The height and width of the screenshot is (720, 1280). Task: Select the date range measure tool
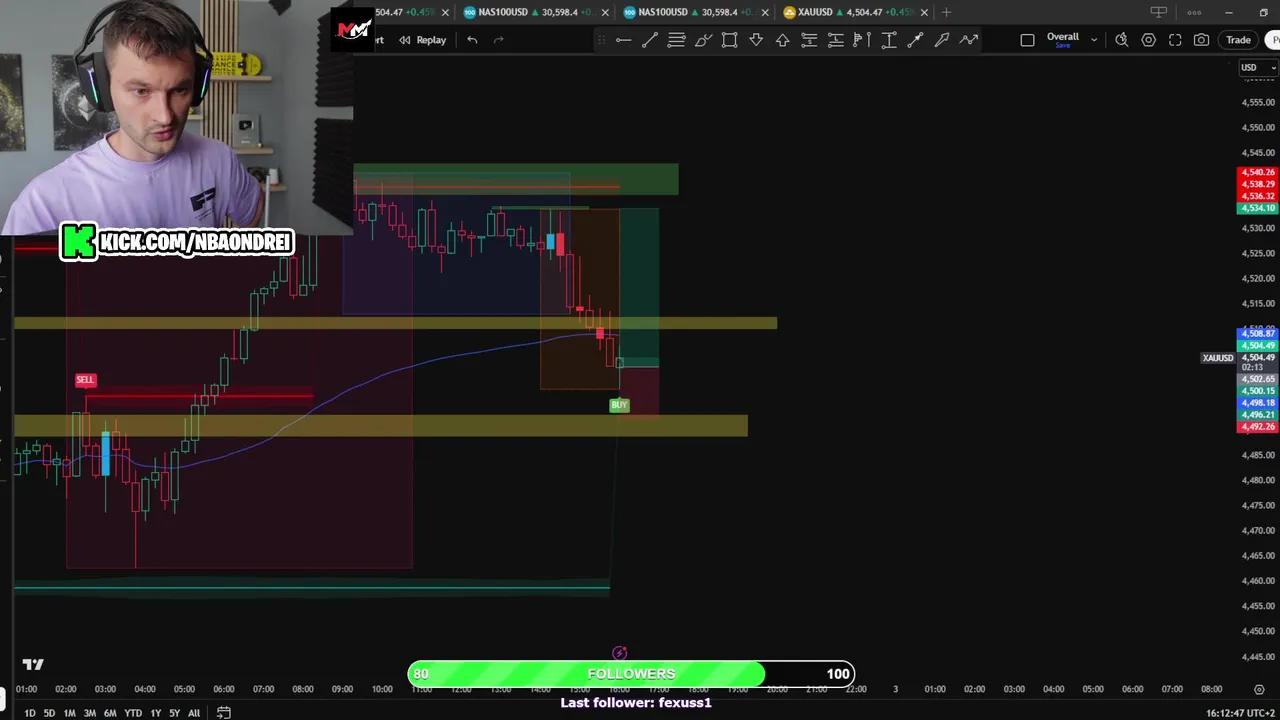(862, 40)
